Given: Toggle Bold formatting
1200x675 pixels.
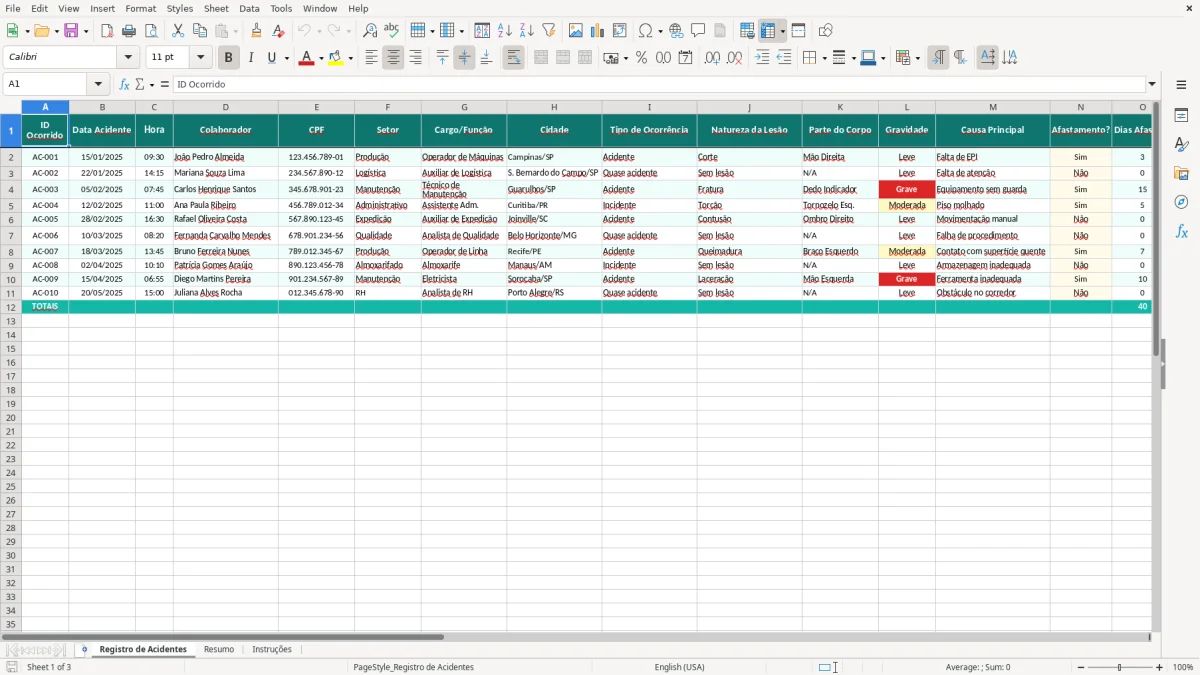Looking at the screenshot, I should 229,58.
